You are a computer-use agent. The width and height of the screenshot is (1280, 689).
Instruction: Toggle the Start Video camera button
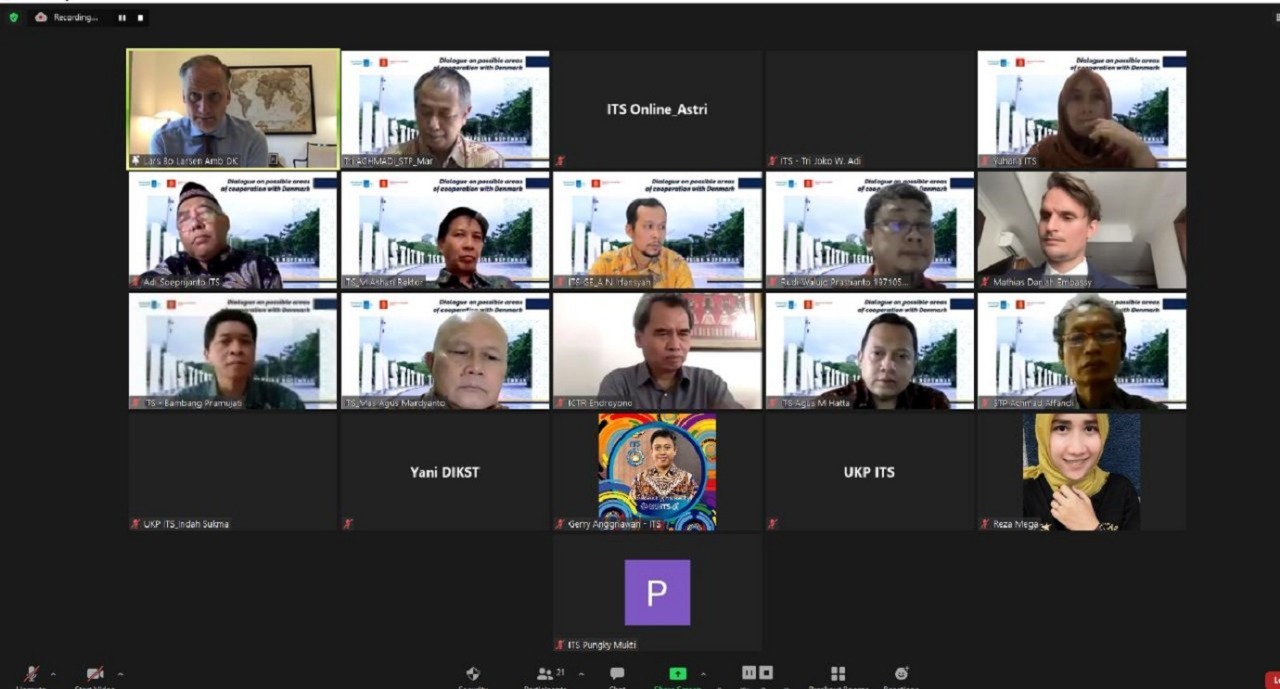95,675
